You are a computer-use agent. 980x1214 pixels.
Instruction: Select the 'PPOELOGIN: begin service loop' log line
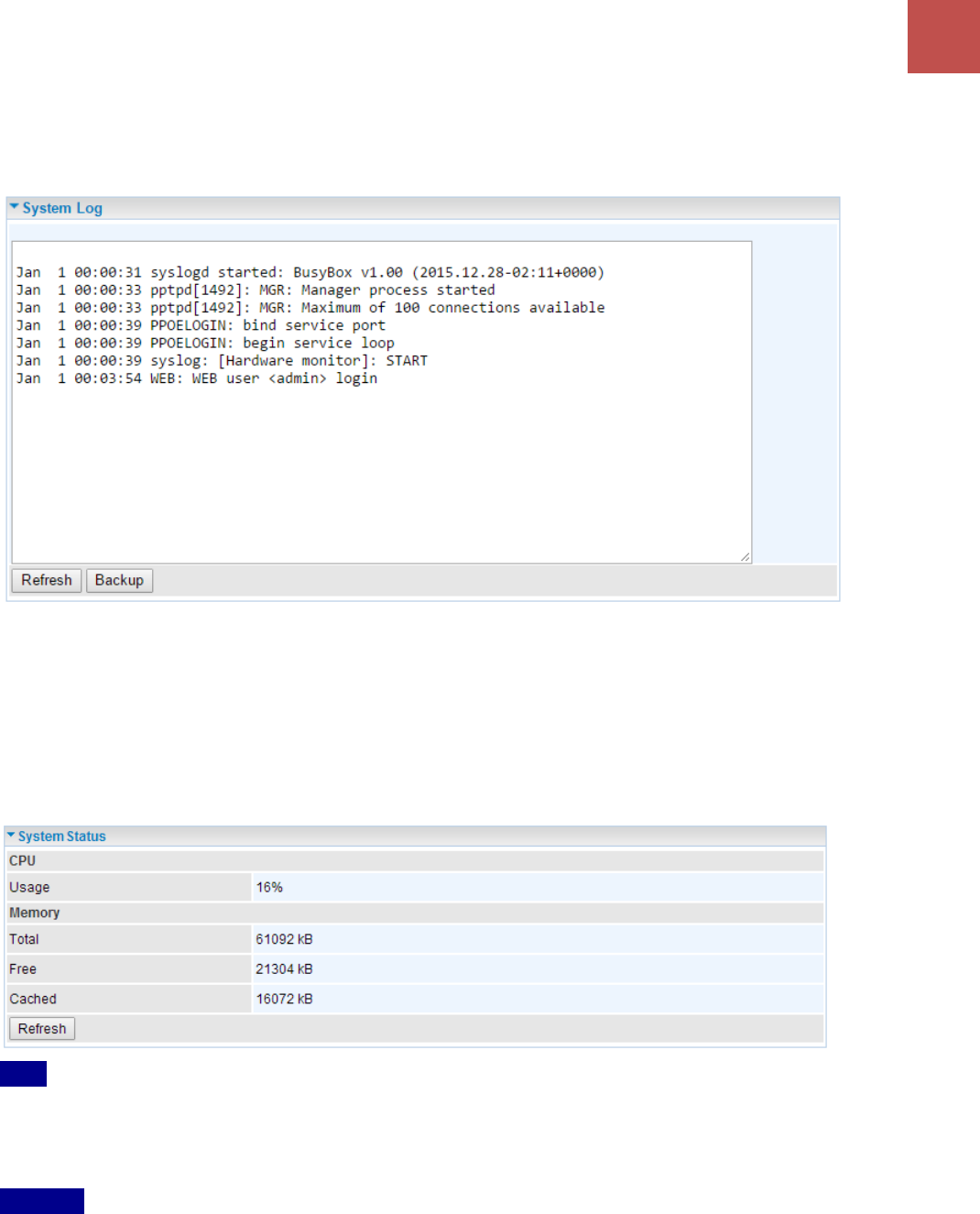point(205,343)
